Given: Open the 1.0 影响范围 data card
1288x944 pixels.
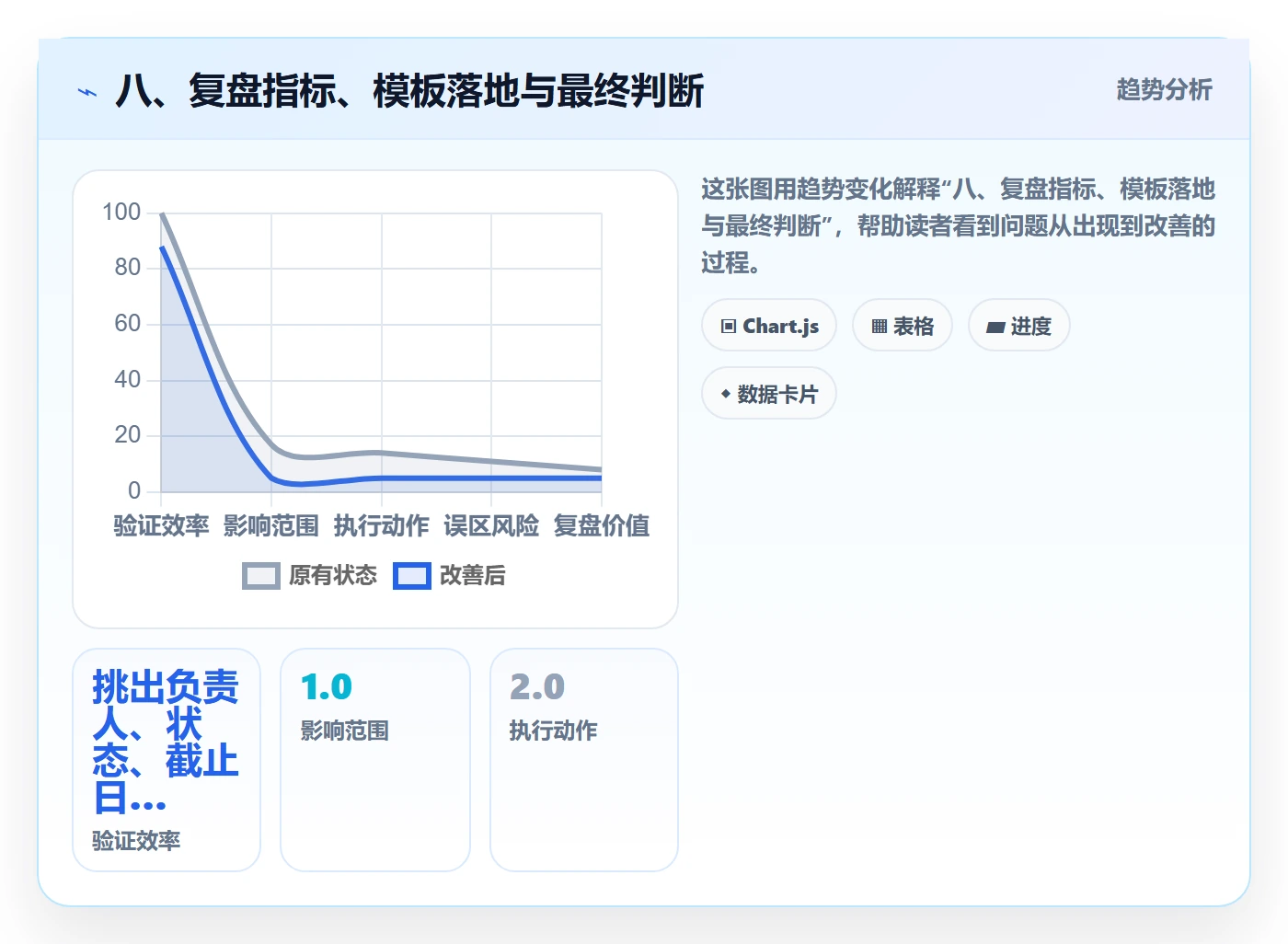Looking at the screenshot, I should click(375, 760).
